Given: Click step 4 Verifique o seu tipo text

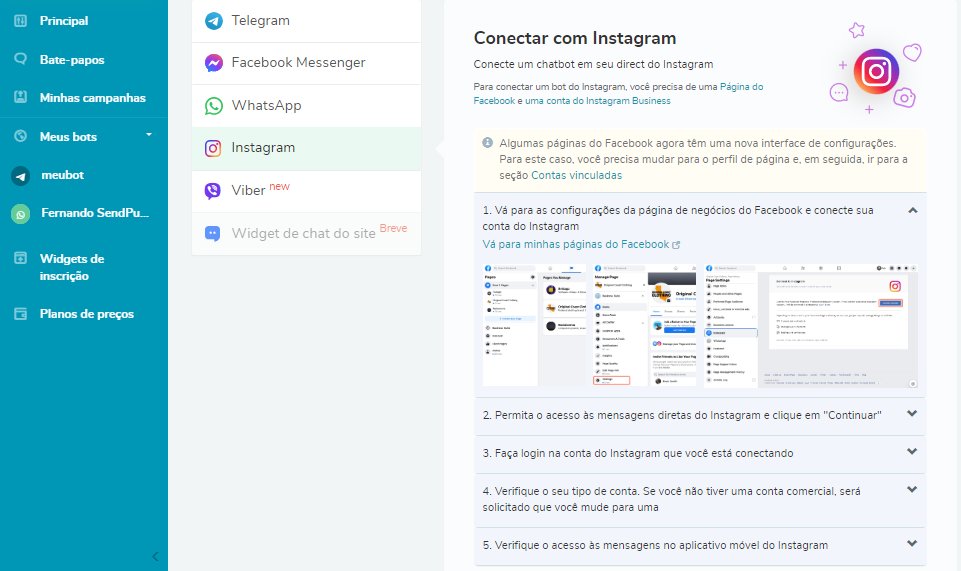Looking at the screenshot, I should (671, 499).
